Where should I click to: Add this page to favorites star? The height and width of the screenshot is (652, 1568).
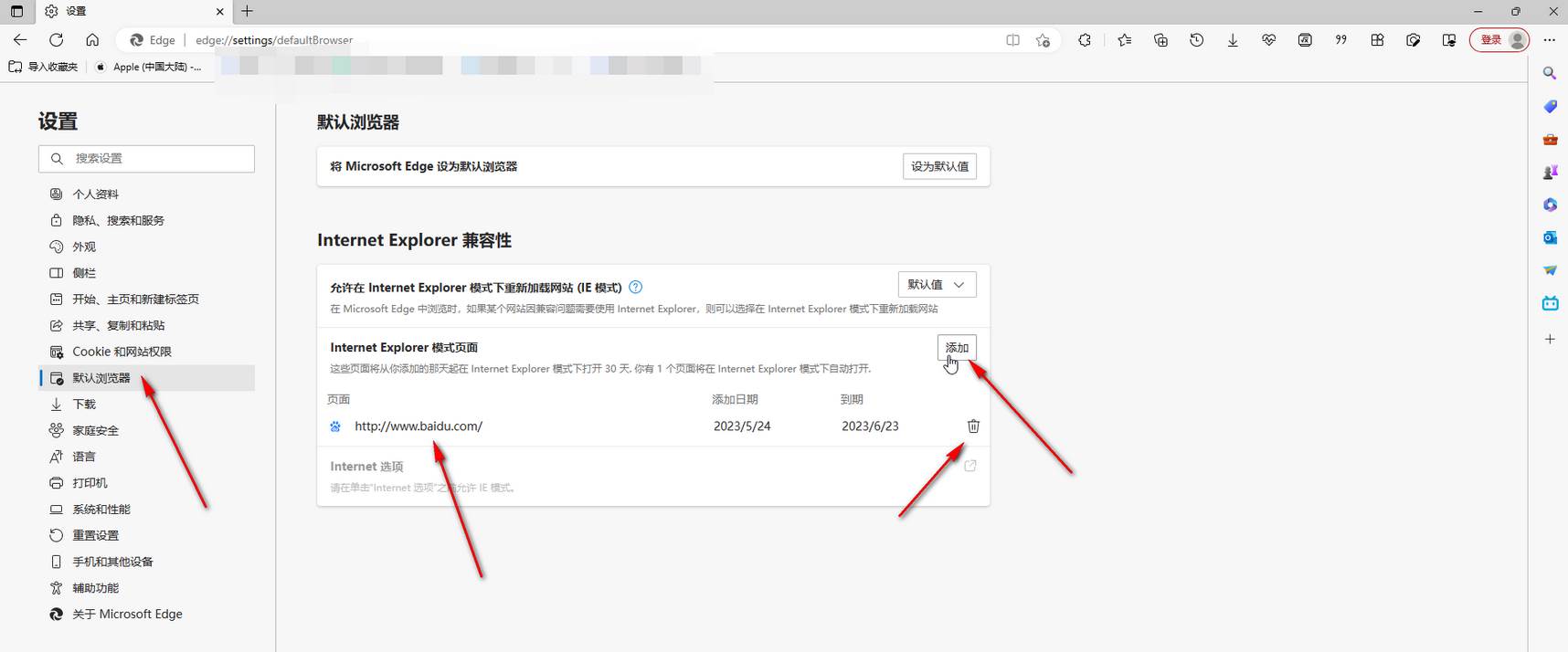(x=1043, y=40)
